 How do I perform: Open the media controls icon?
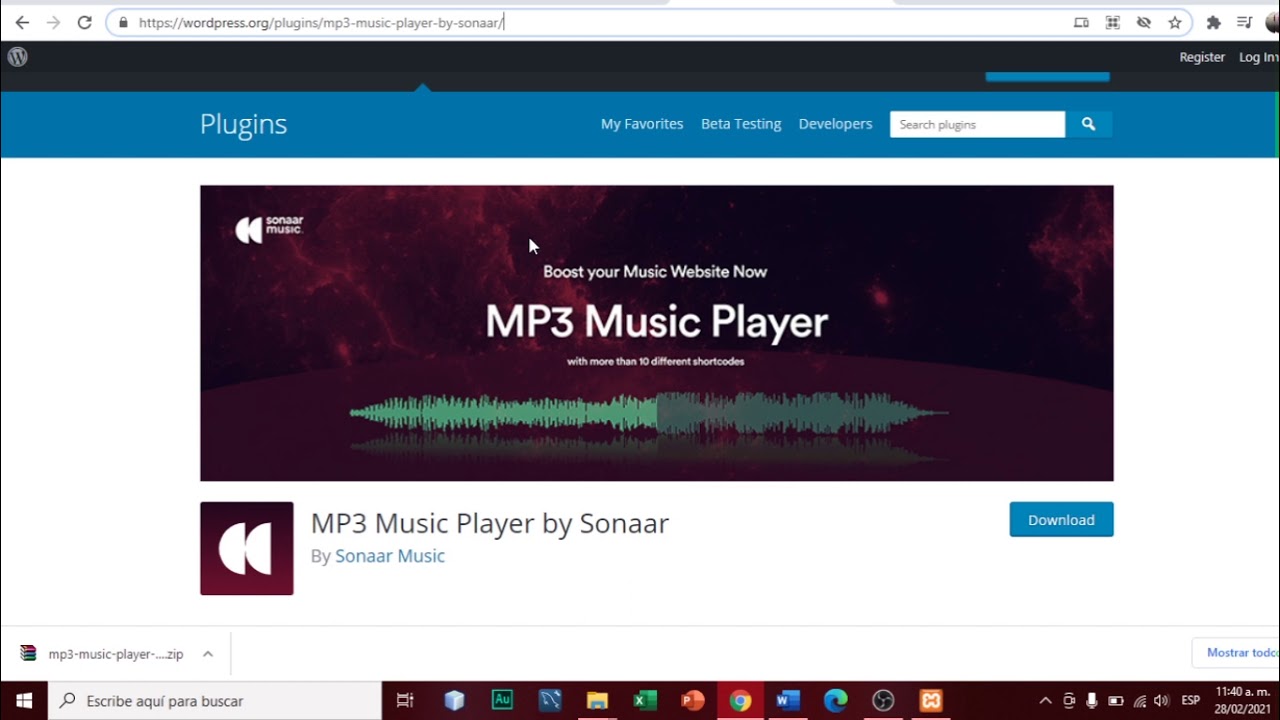(x=1244, y=22)
